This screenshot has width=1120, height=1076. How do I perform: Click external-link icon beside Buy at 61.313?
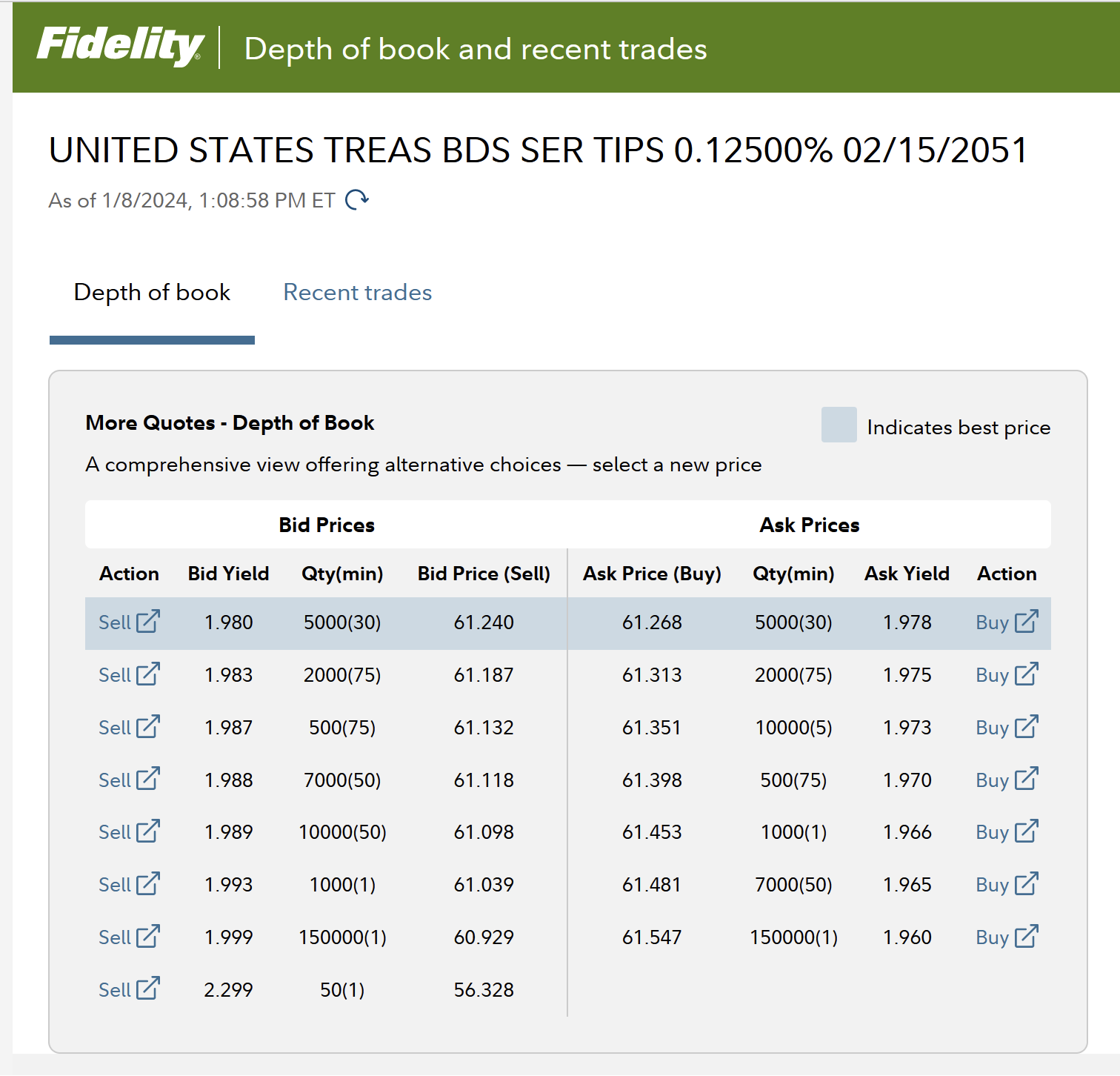tap(1026, 674)
